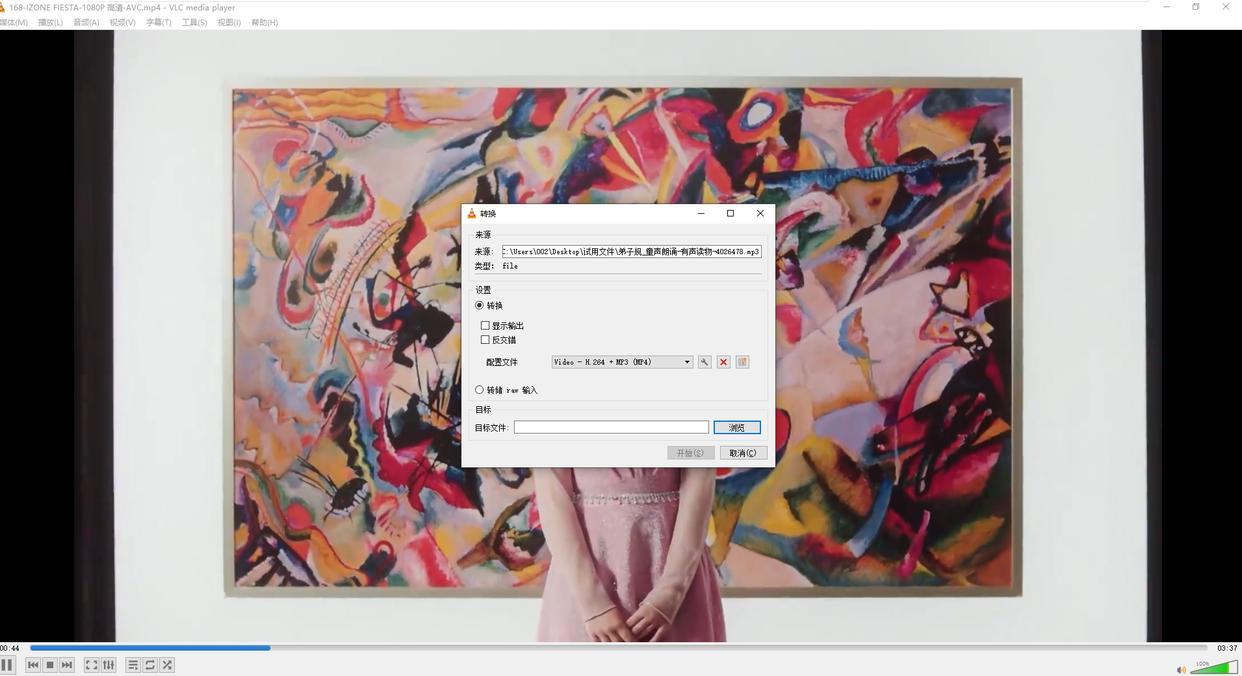Screen dimensions: 1242x676
Task: Show the playlist panel
Action: pyautogui.click(x=133, y=665)
